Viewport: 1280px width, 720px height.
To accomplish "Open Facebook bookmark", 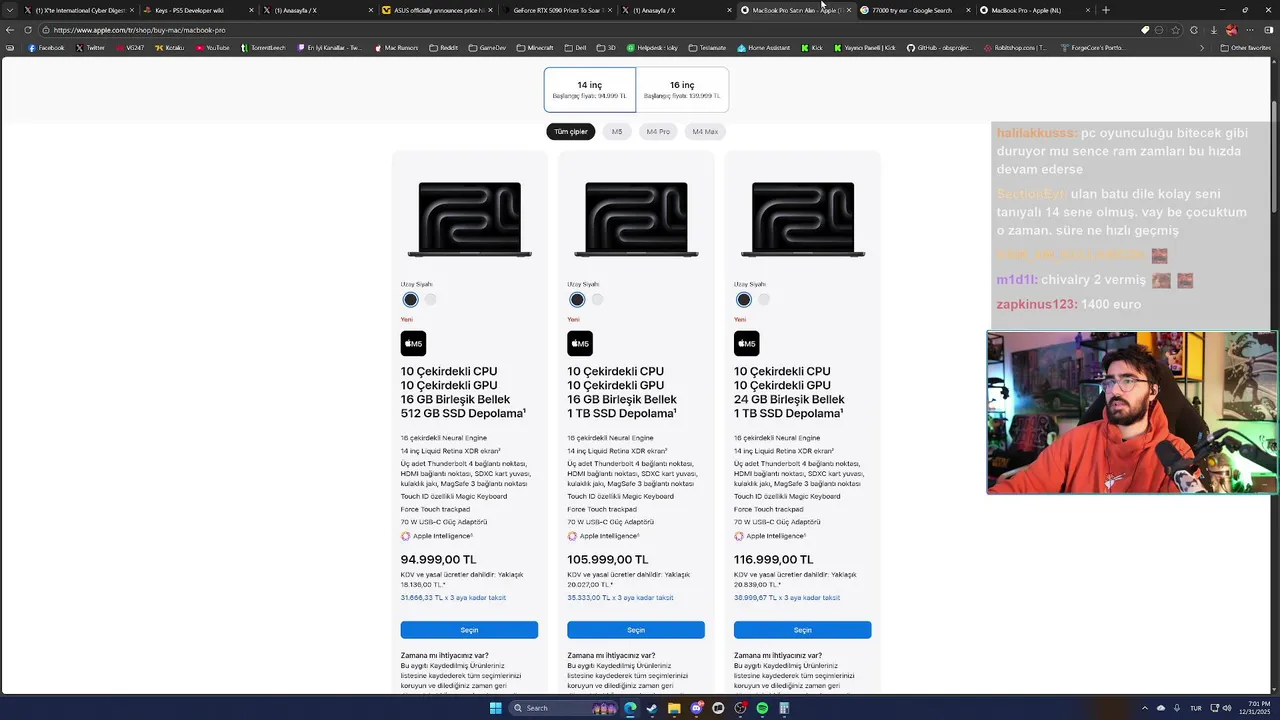I will tap(46, 48).
